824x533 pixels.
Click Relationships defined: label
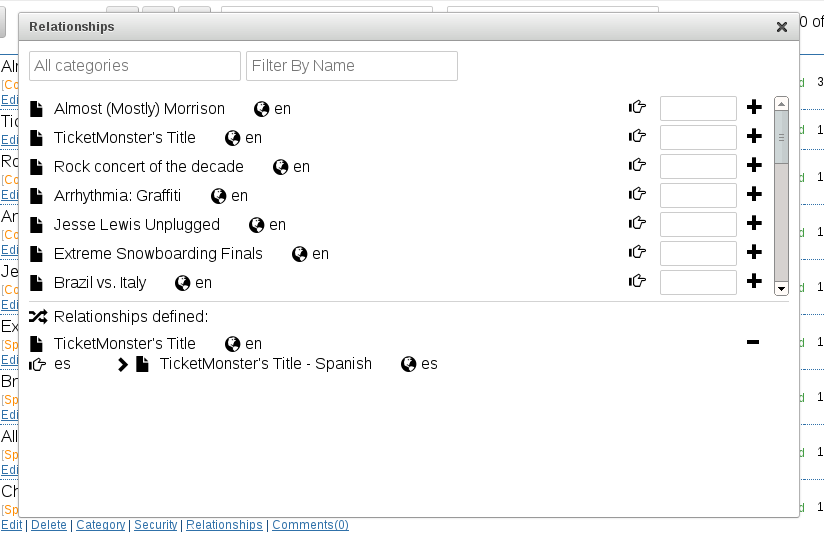(131, 316)
